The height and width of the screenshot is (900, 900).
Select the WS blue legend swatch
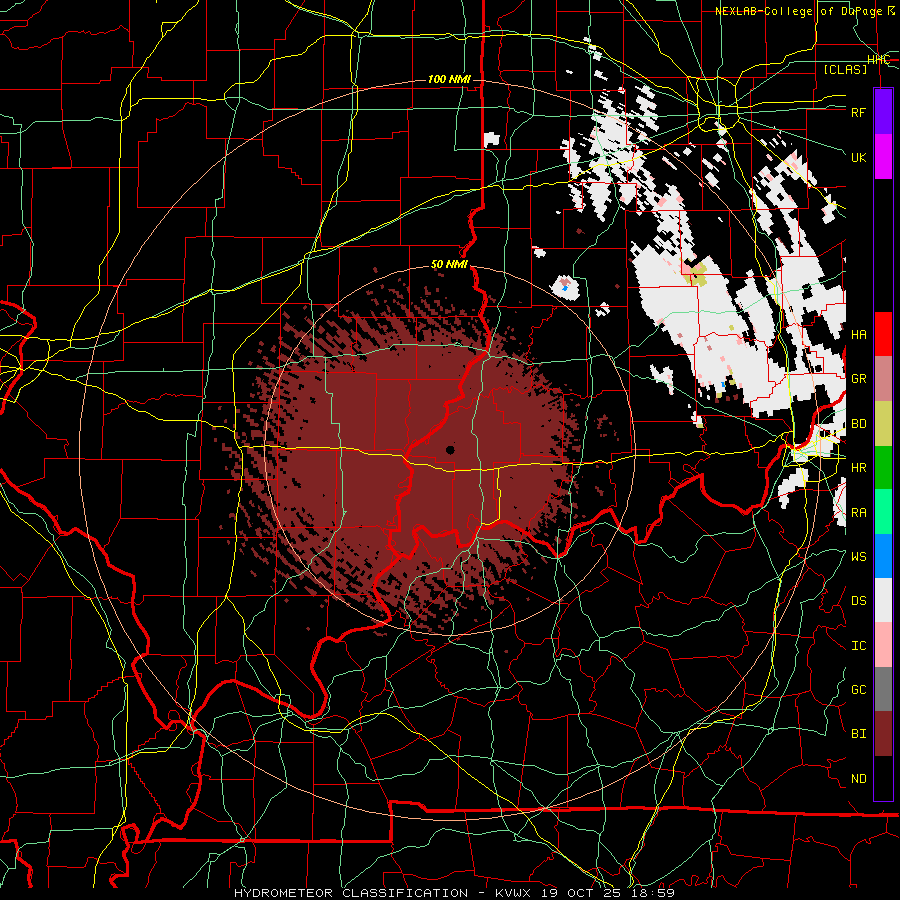coord(883,556)
